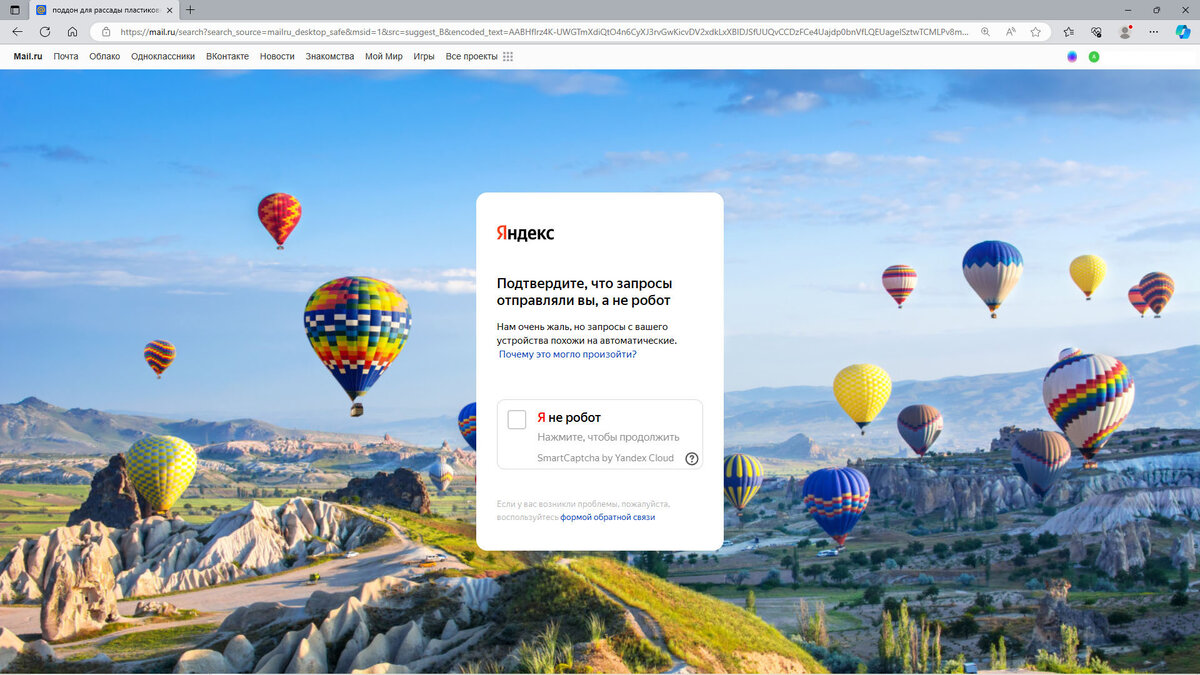Add this page to favorites star
This screenshot has width=1200, height=675.
pyautogui.click(x=1036, y=32)
